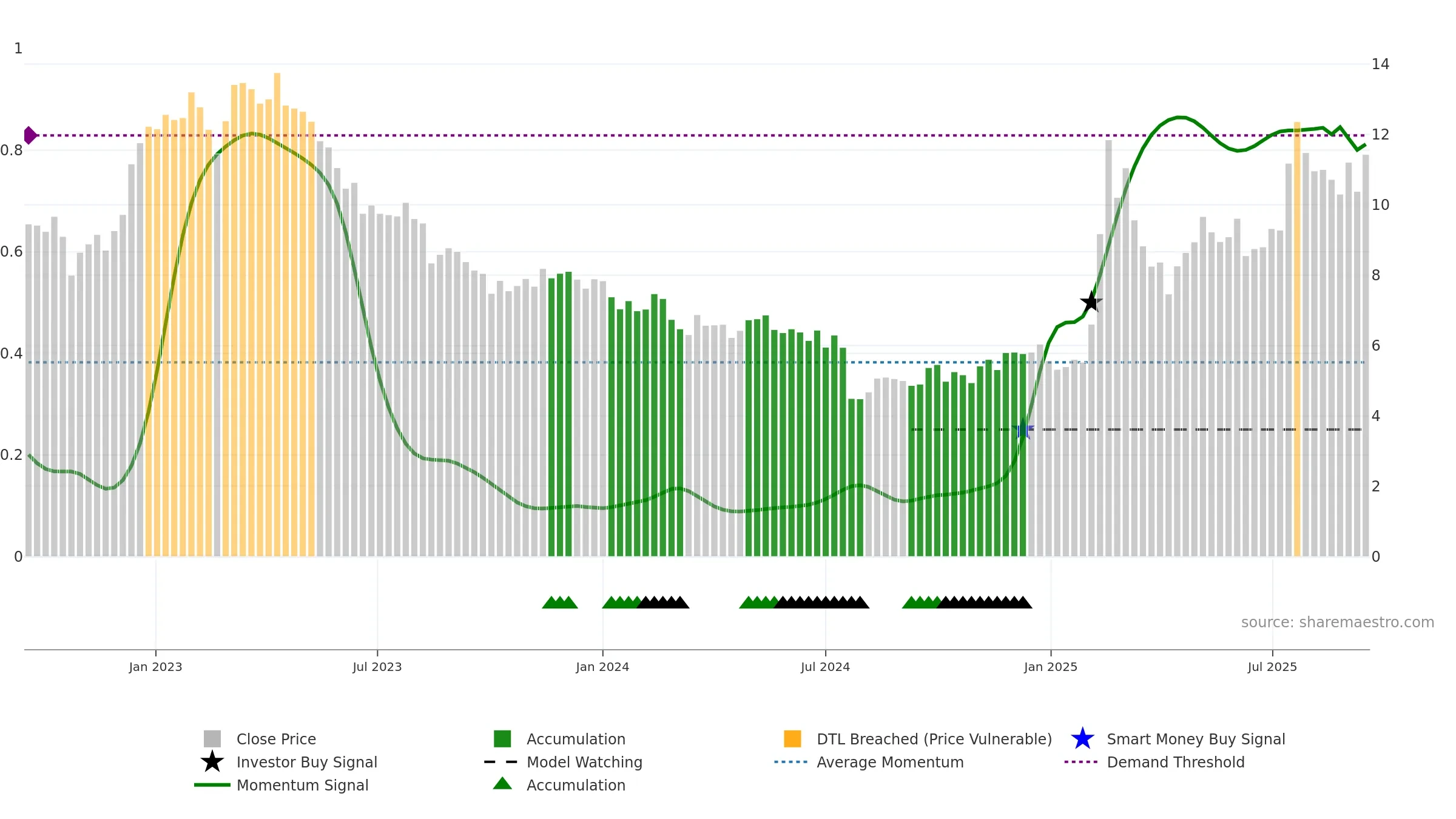The width and height of the screenshot is (1456, 819).
Task: Click the green square Accumulation legend swatch
Action: click(502, 738)
